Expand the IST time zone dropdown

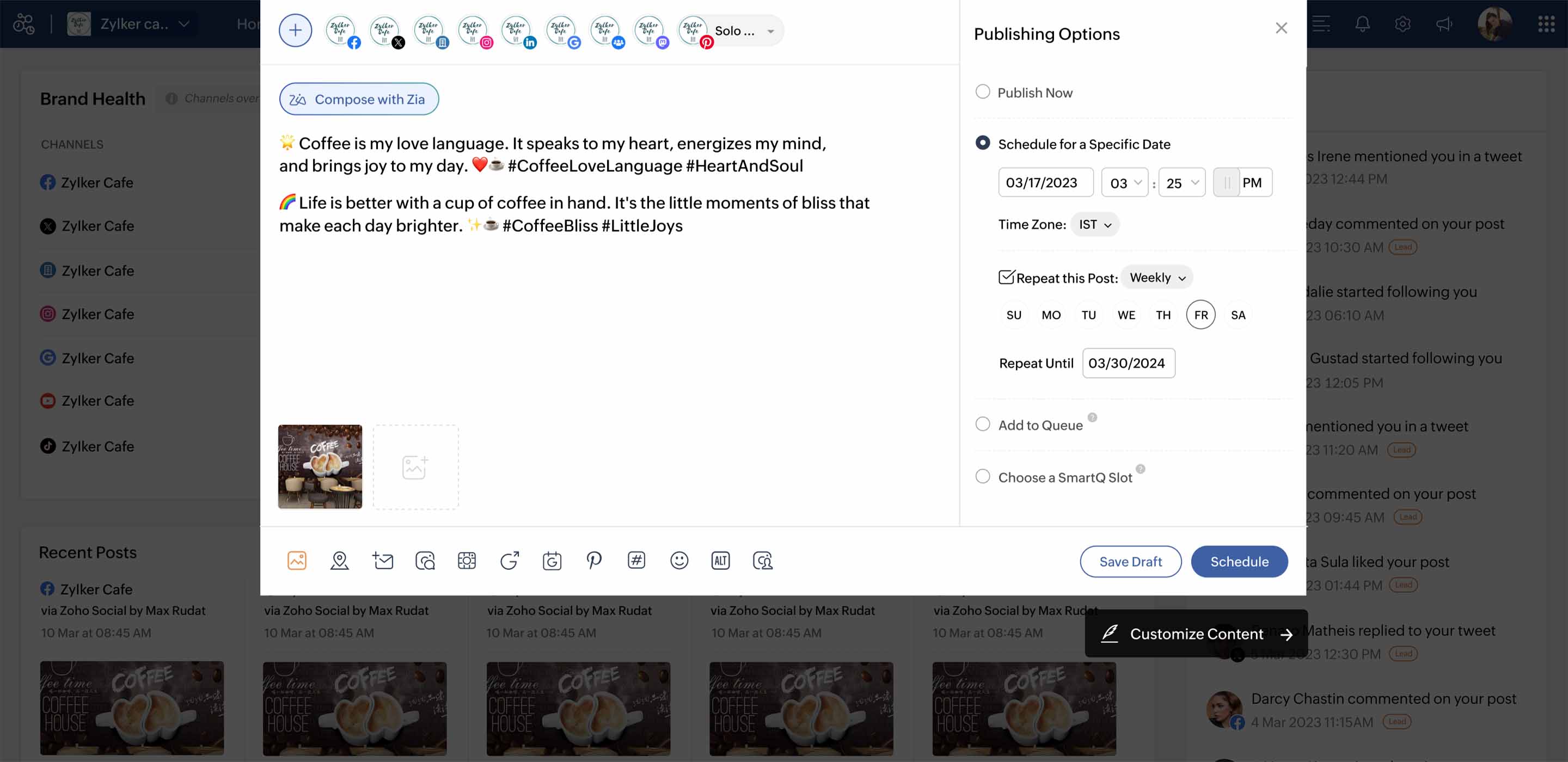click(x=1094, y=225)
